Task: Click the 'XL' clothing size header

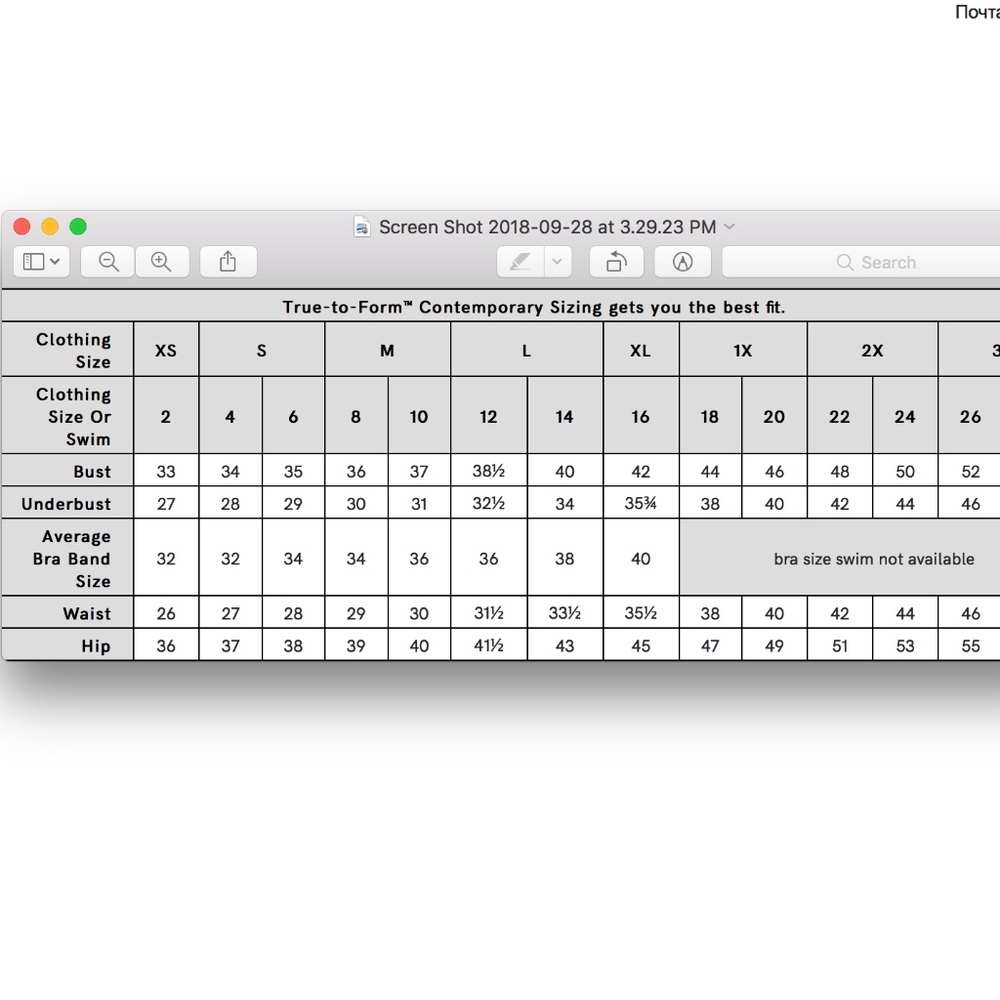Action: tap(641, 350)
